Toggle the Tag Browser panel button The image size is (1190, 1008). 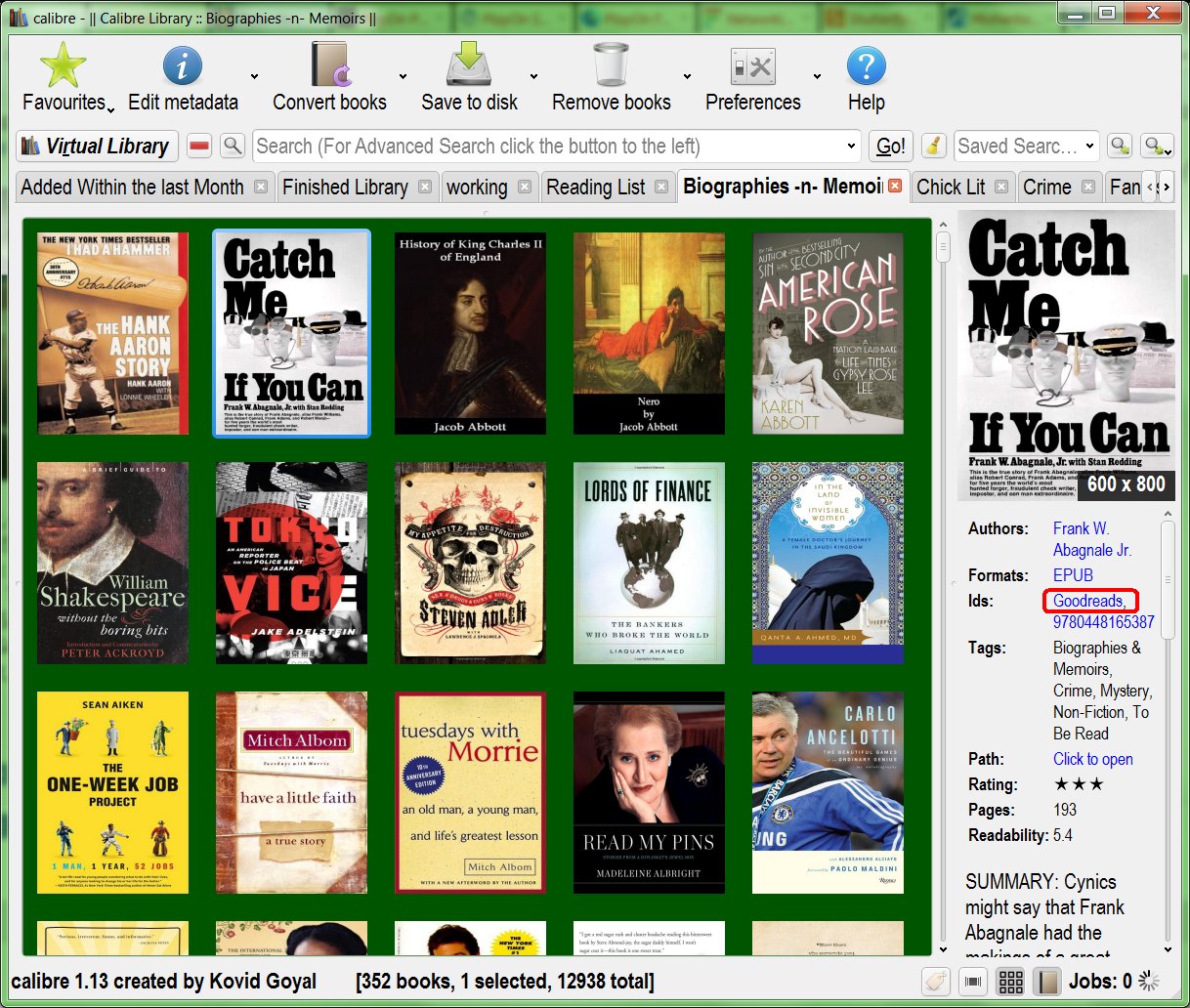[x=936, y=981]
